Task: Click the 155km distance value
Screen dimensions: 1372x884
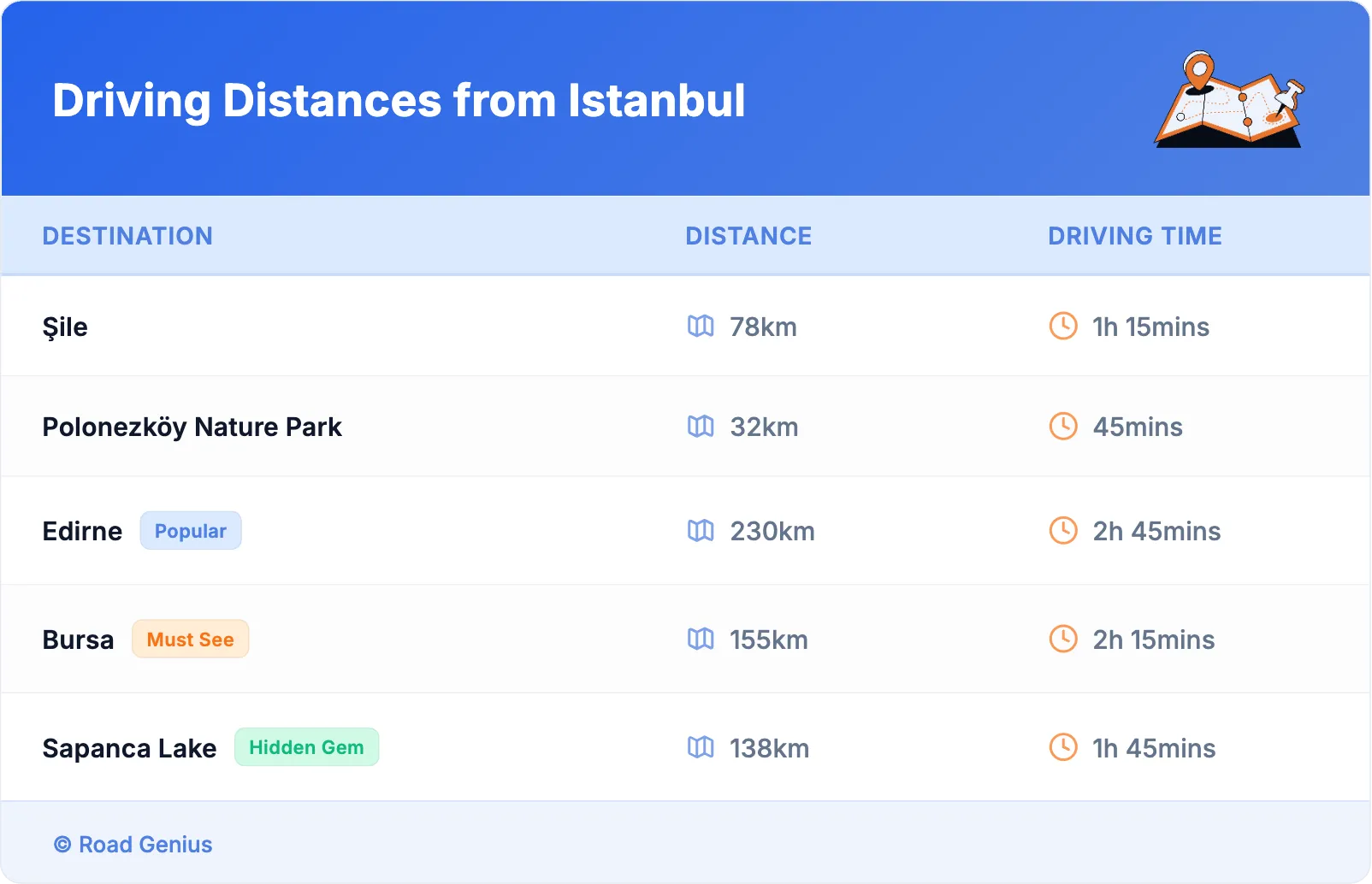Action: (769, 639)
